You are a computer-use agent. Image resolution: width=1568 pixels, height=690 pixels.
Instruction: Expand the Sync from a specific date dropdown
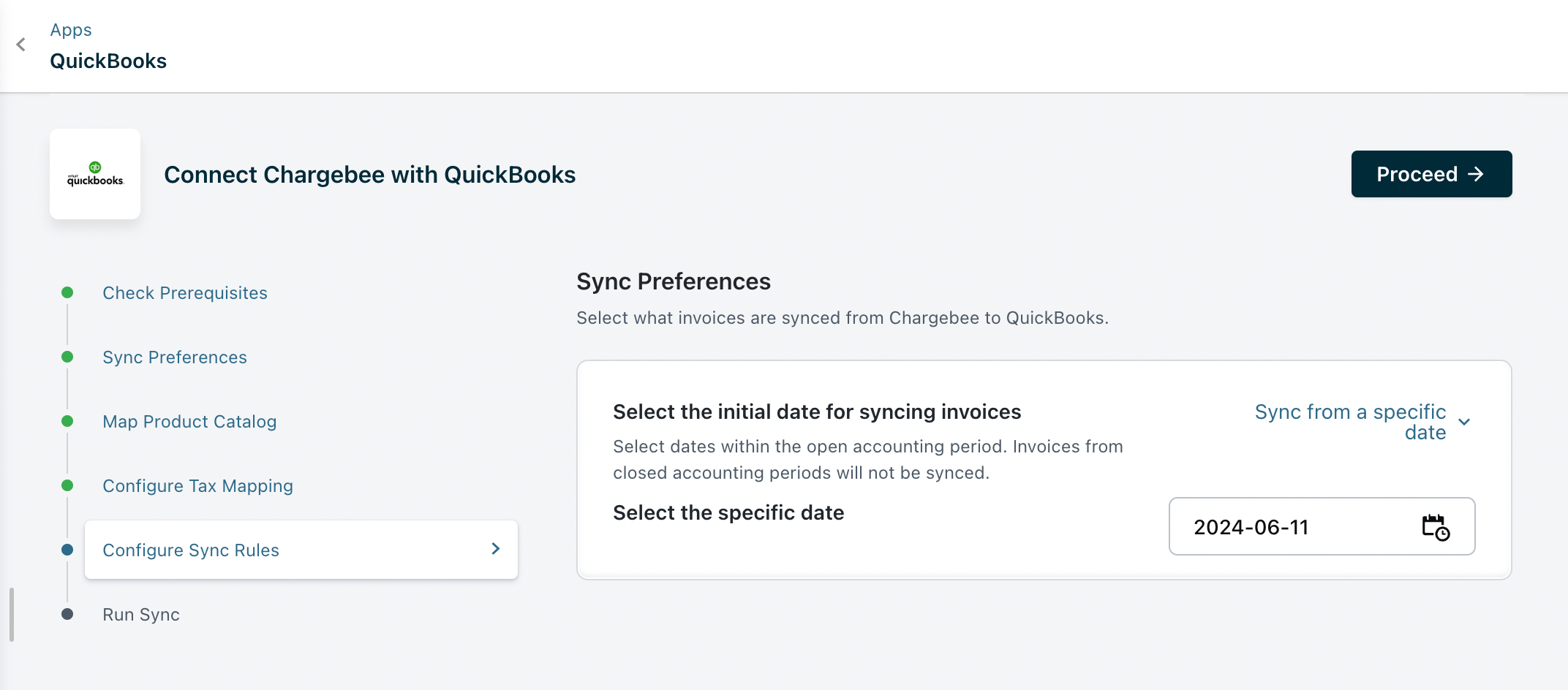point(1350,422)
